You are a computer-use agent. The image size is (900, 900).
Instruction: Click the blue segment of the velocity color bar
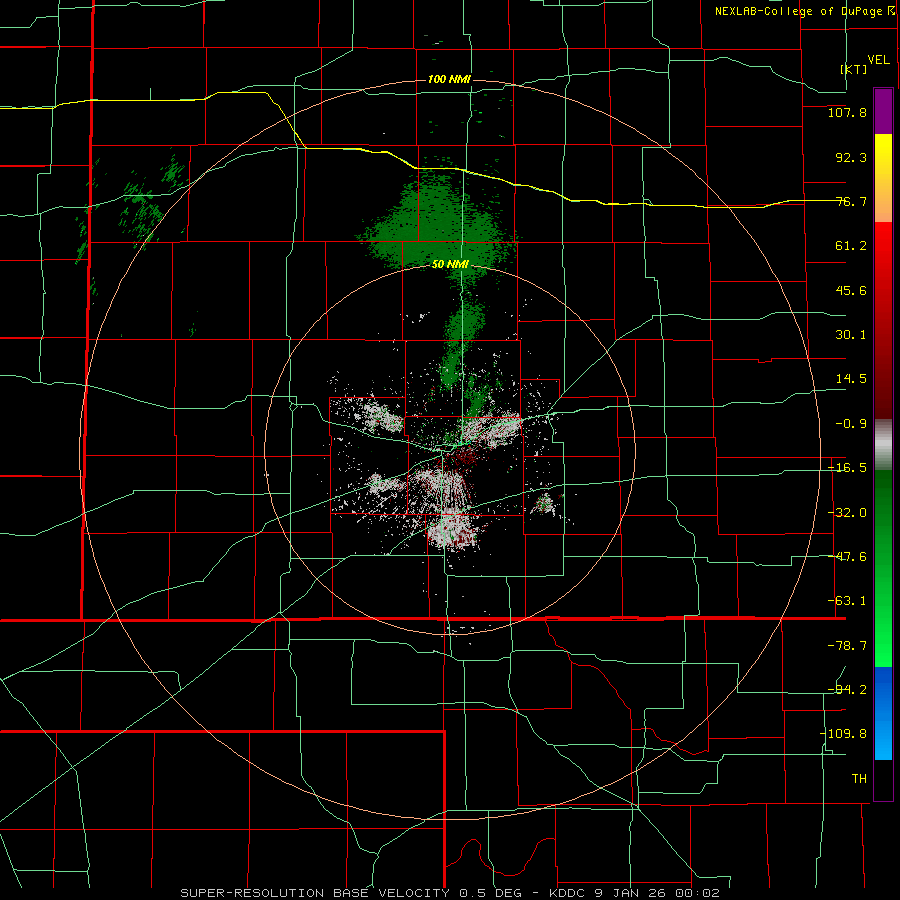pos(883,713)
